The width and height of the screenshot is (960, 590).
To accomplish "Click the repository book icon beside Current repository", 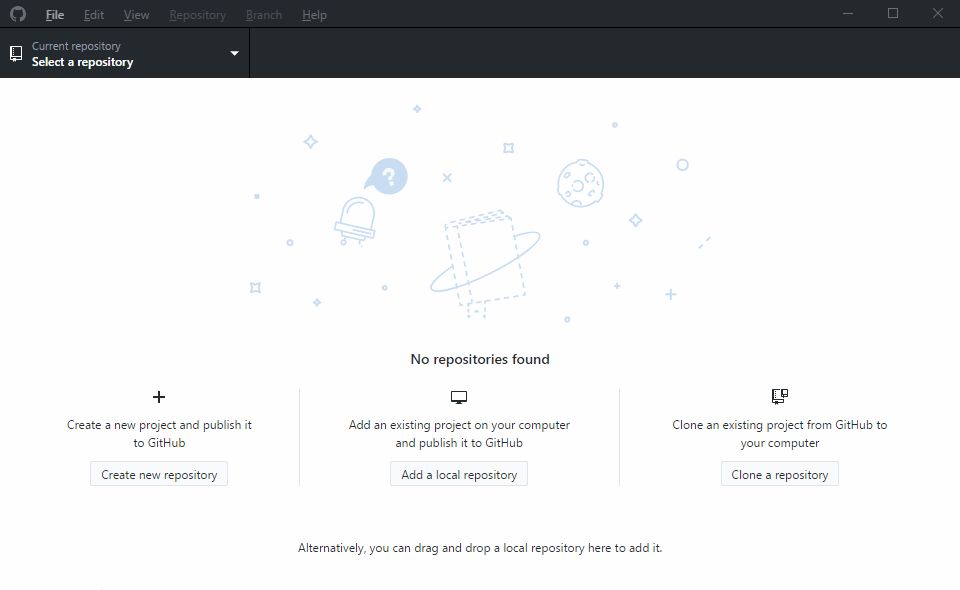I will [17, 54].
